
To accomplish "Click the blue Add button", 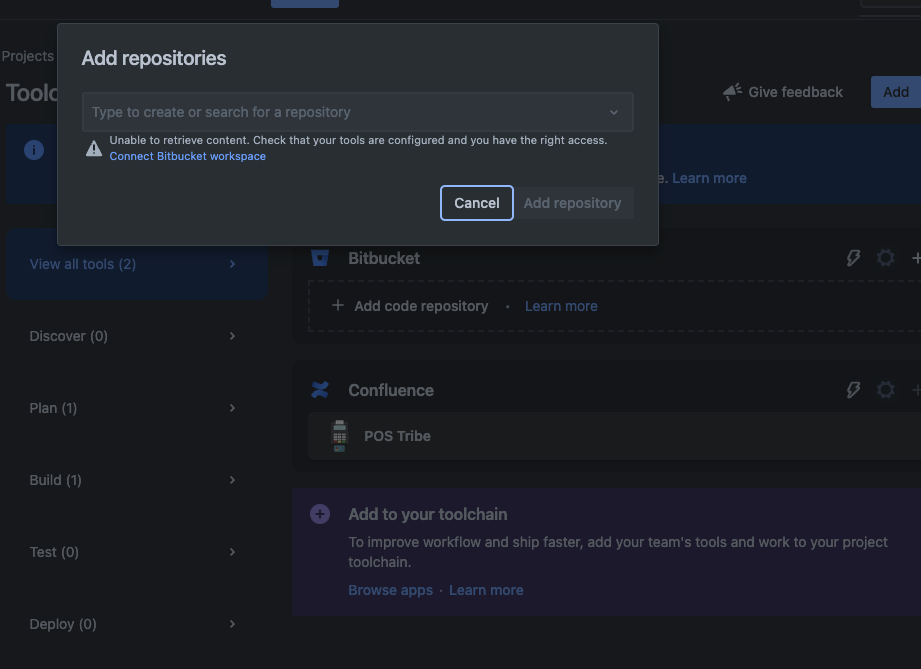I will click(x=896, y=92).
